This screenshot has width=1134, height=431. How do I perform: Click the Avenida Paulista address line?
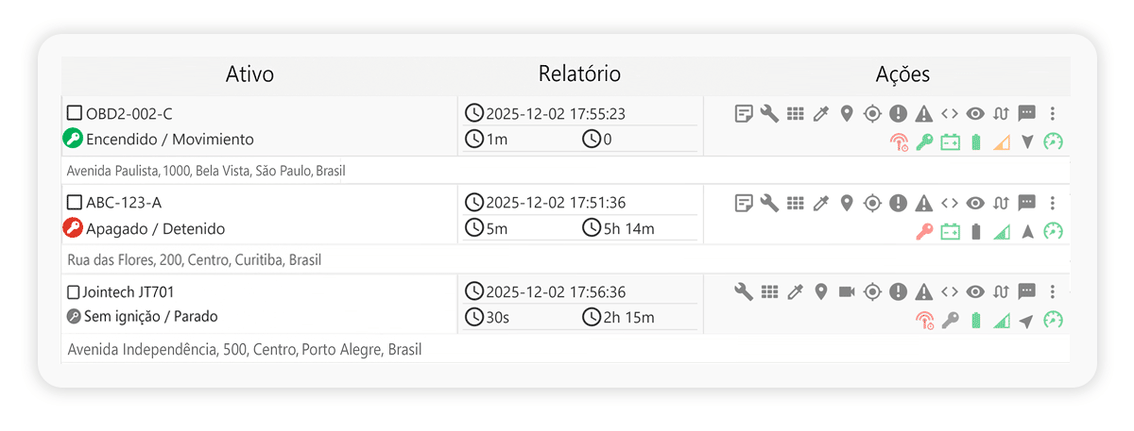coord(206,171)
